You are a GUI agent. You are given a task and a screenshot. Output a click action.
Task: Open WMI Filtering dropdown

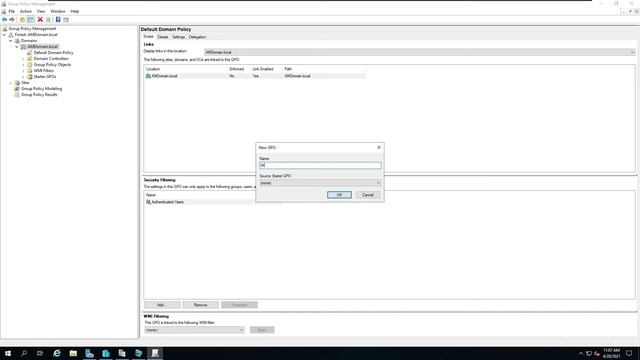point(194,330)
